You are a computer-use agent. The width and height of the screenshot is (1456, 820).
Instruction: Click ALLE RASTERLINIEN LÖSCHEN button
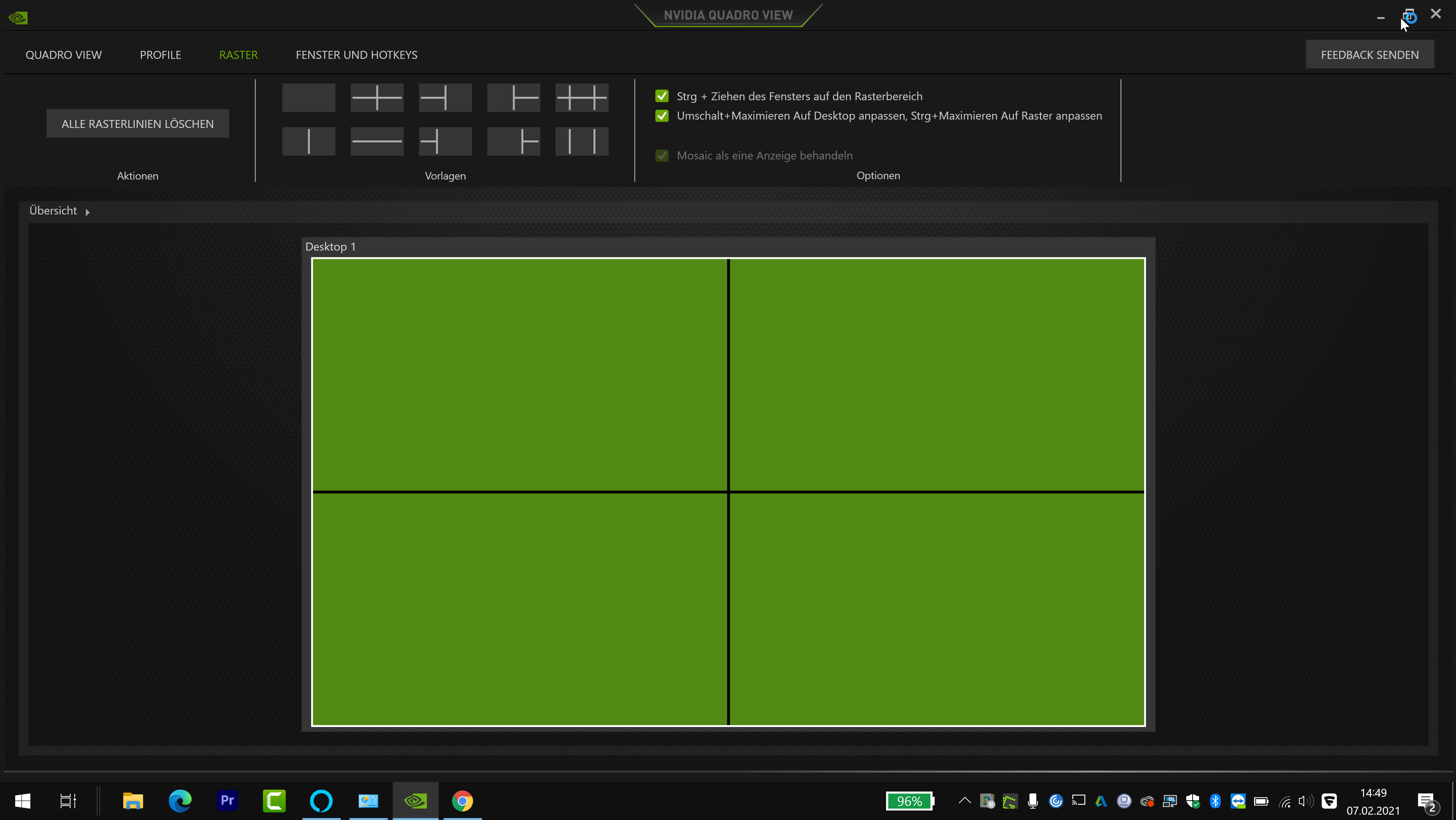tap(137, 124)
